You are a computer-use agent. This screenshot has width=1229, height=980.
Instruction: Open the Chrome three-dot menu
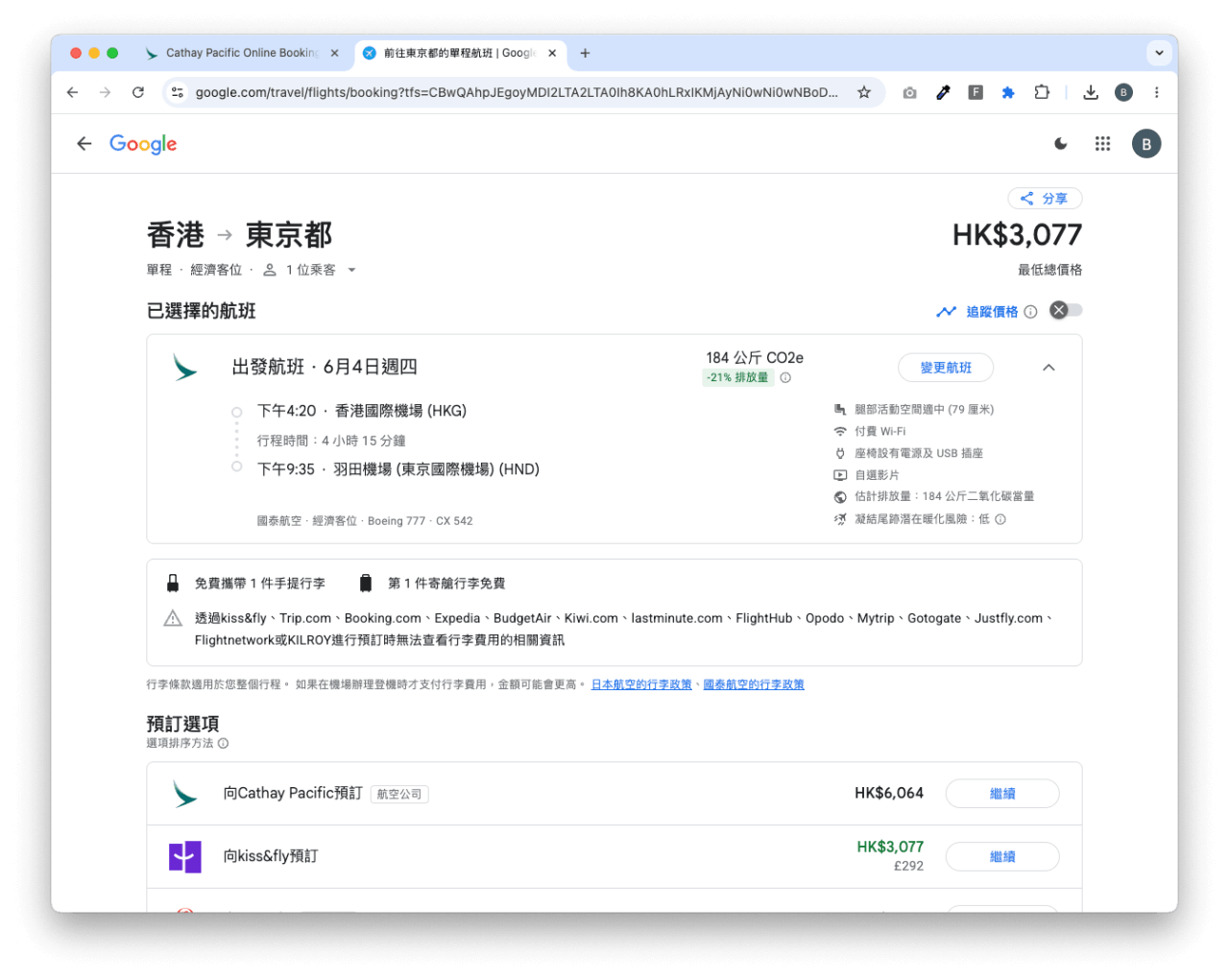point(1157,93)
